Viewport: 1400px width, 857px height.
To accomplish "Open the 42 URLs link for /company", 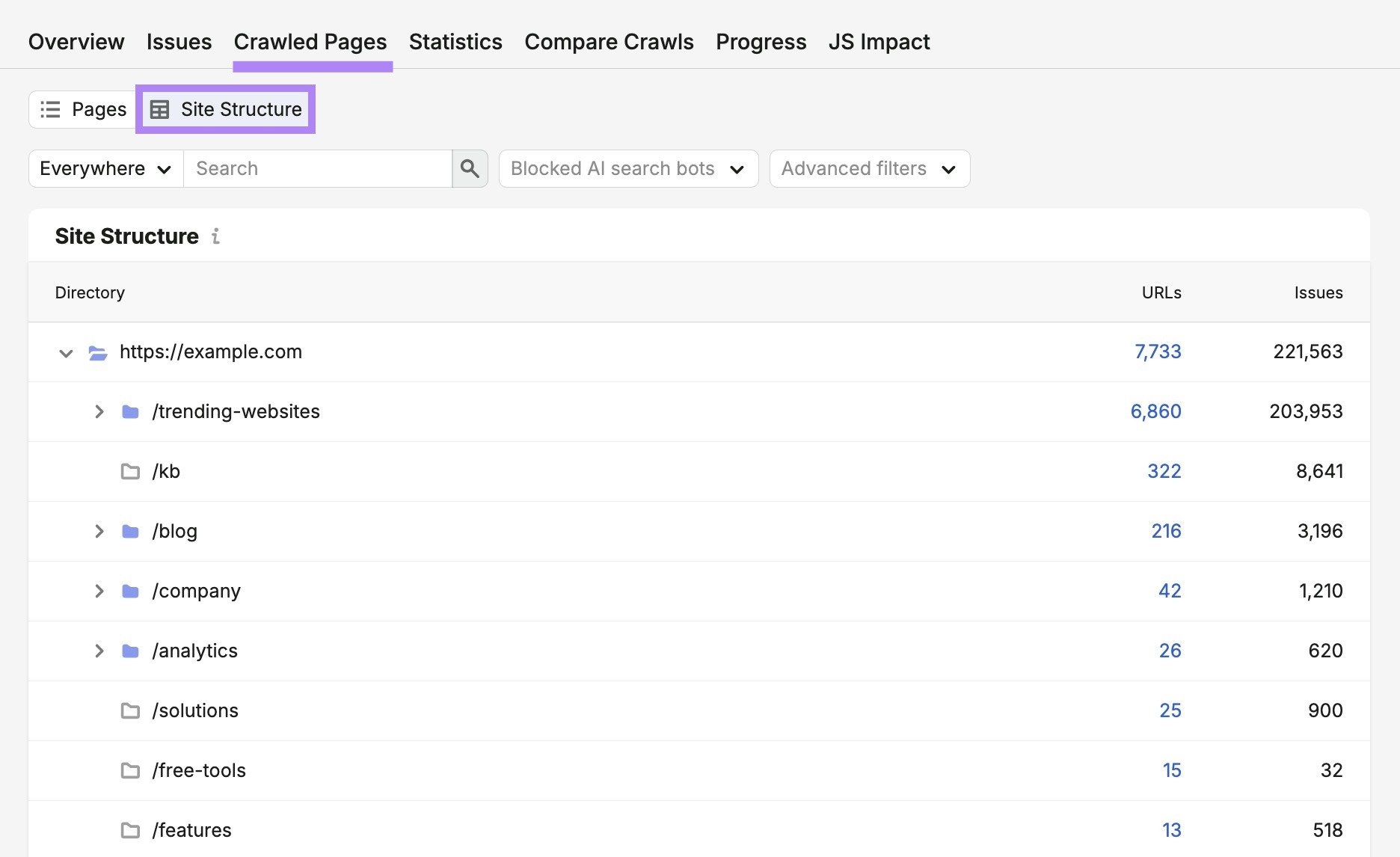I will [1170, 591].
